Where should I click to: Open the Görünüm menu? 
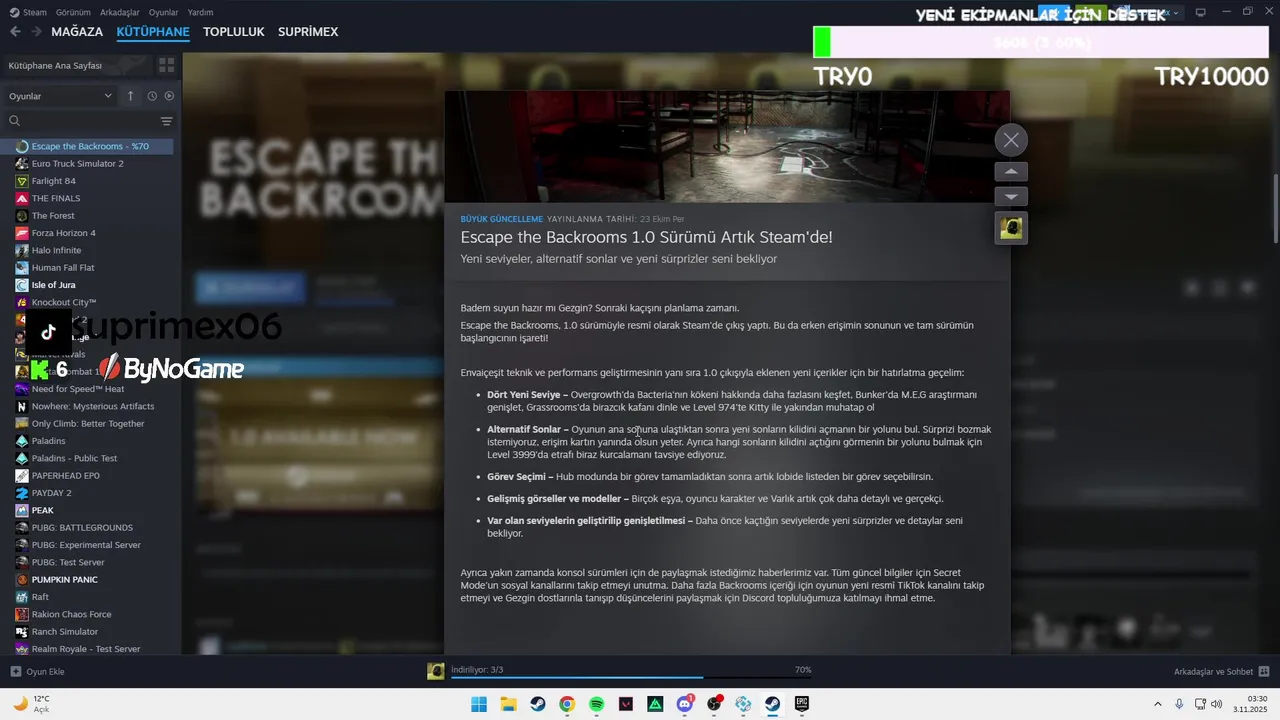[73, 12]
